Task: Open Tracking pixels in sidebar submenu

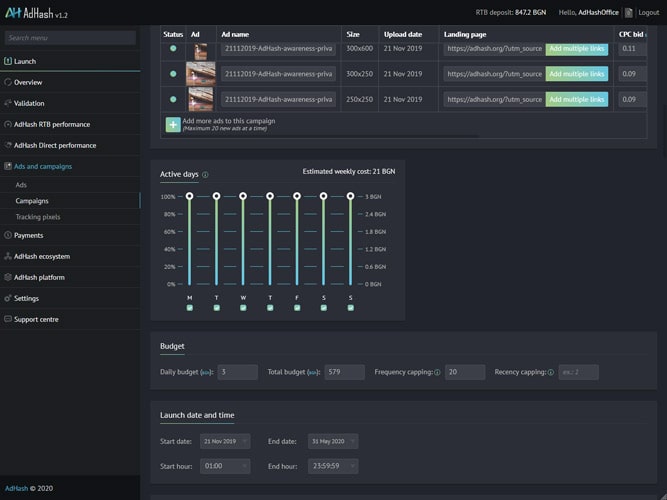Action: tap(38, 216)
